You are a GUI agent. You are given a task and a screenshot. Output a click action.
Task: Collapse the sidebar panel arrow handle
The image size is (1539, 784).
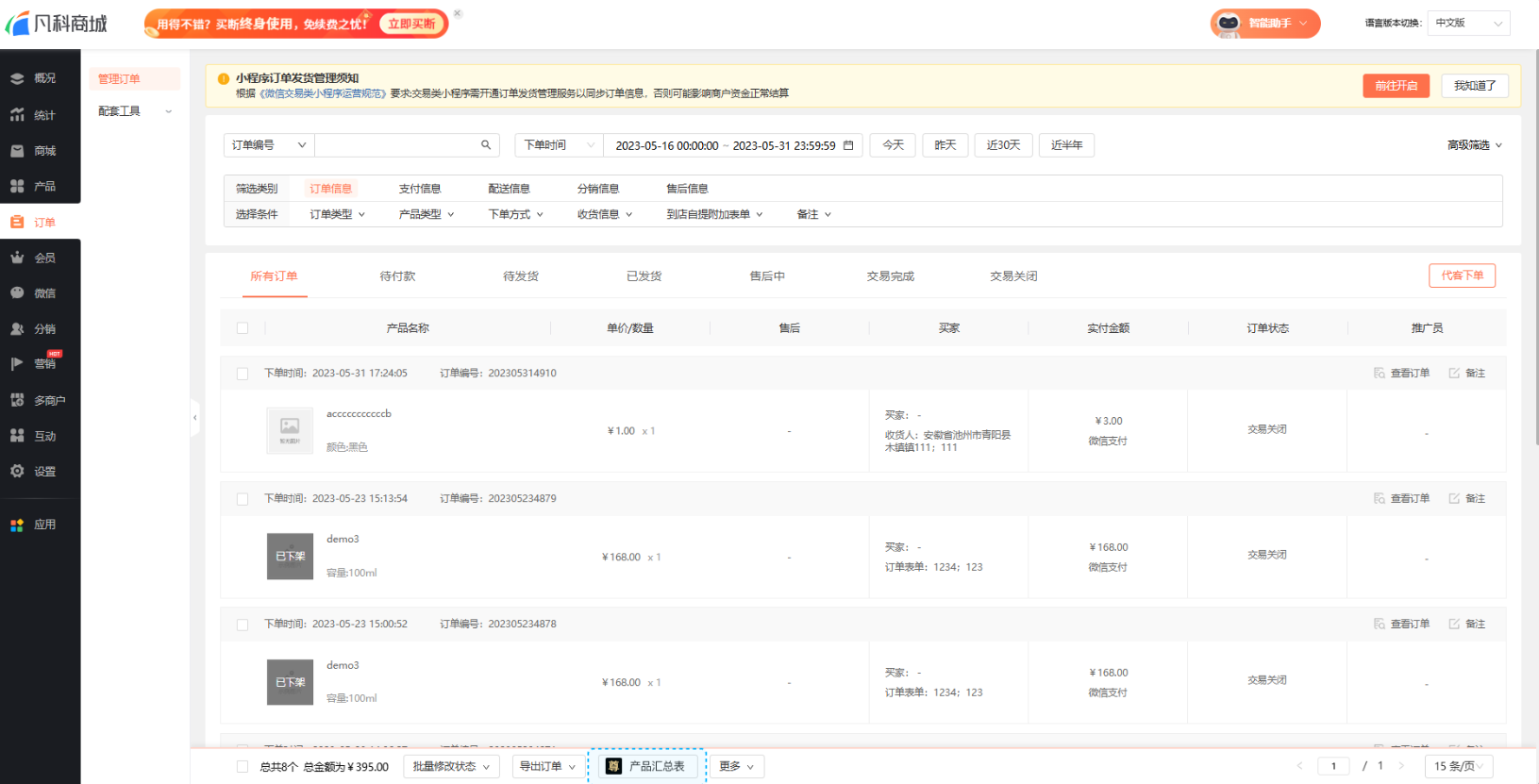tap(194, 417)
